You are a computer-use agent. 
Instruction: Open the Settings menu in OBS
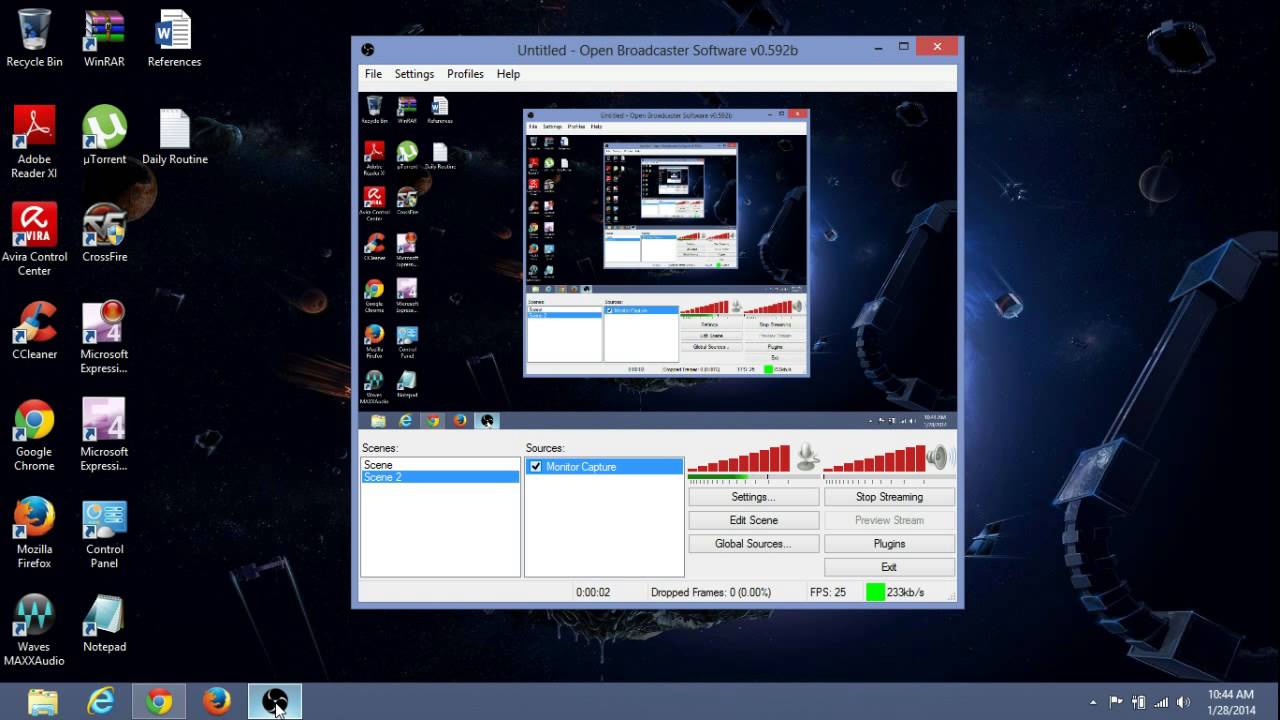[x=414, y=74]
